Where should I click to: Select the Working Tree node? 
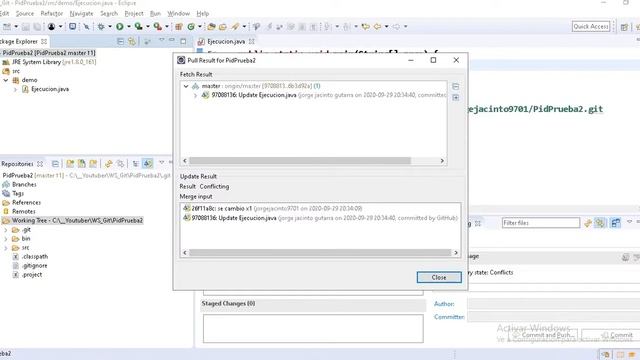72,220
